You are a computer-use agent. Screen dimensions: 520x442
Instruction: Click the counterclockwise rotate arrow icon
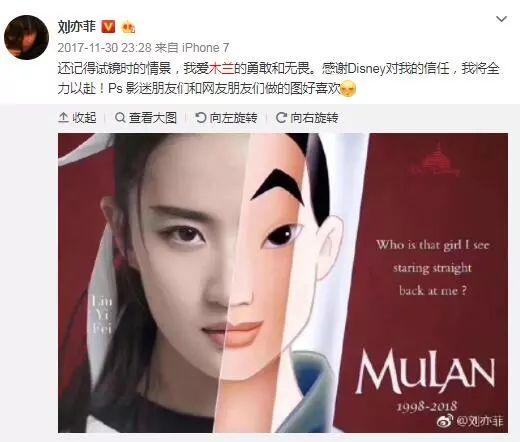[x=201, y=117]
